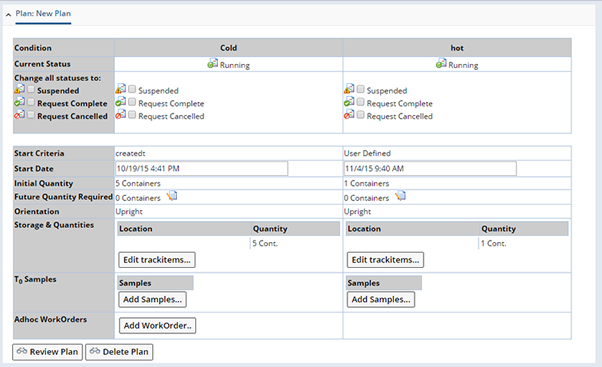Click the Running status icon under hot
Viewport: 602px width, 367px height.
(441, 64)
